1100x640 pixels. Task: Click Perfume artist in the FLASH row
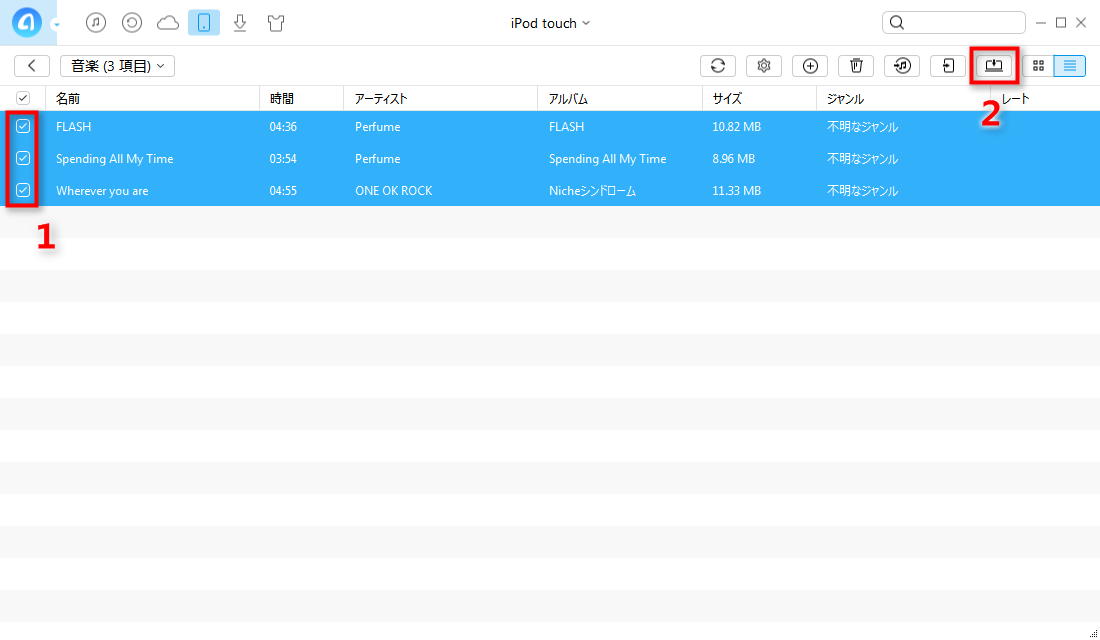377,127
